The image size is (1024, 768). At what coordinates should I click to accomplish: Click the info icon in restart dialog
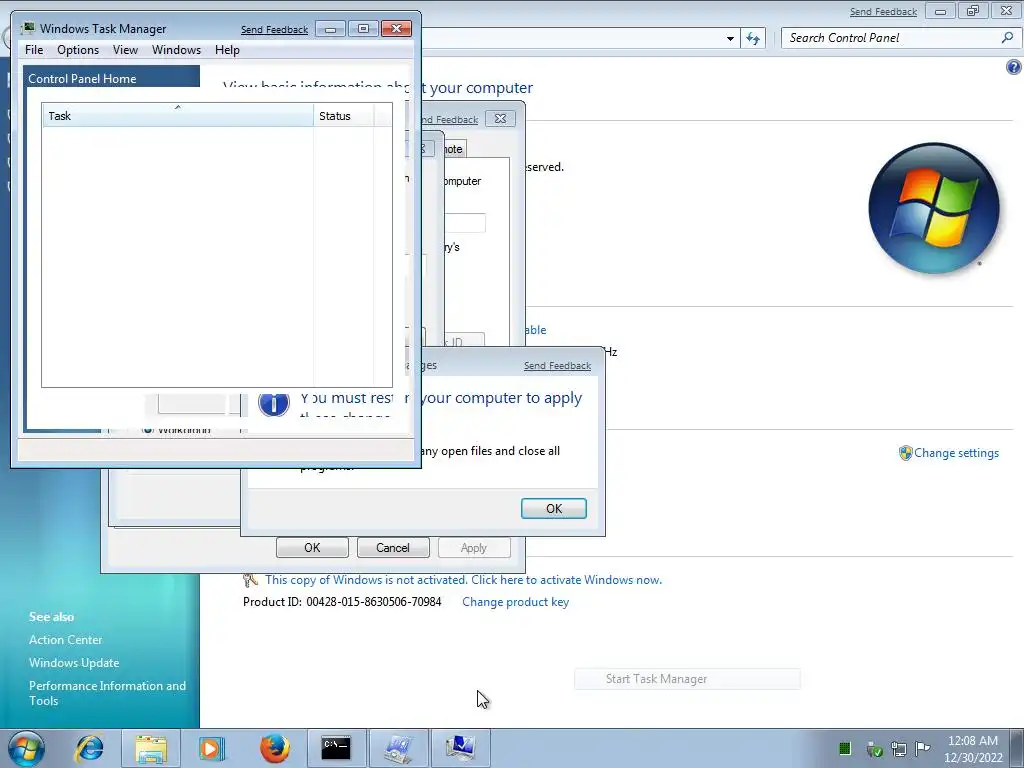(x=274, y=403)
